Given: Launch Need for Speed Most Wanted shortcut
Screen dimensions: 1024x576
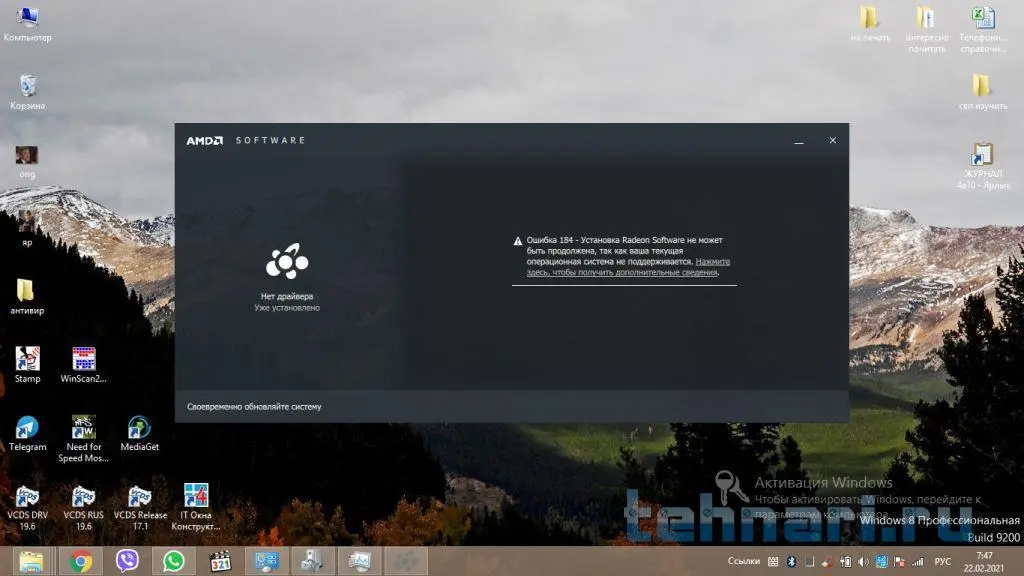Looking at the screenshot, I should click(x=84, y=438).
